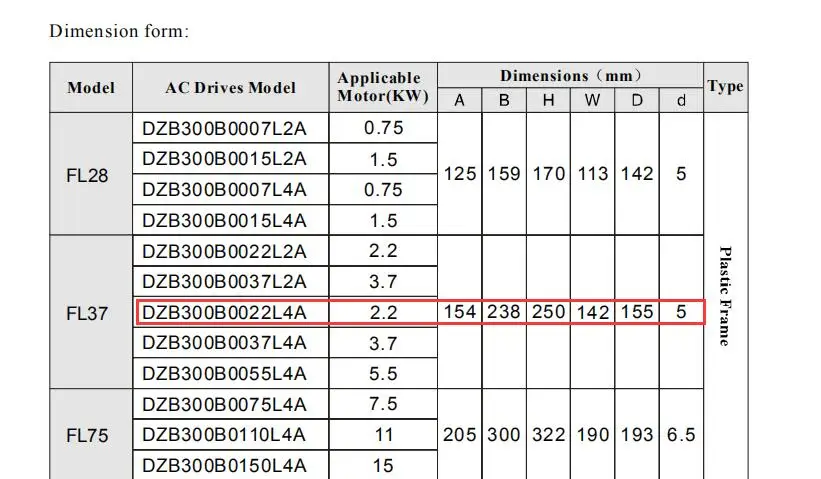821x479 pixels.
Task: Click the 193 value under column D
Action: [637, 435]
